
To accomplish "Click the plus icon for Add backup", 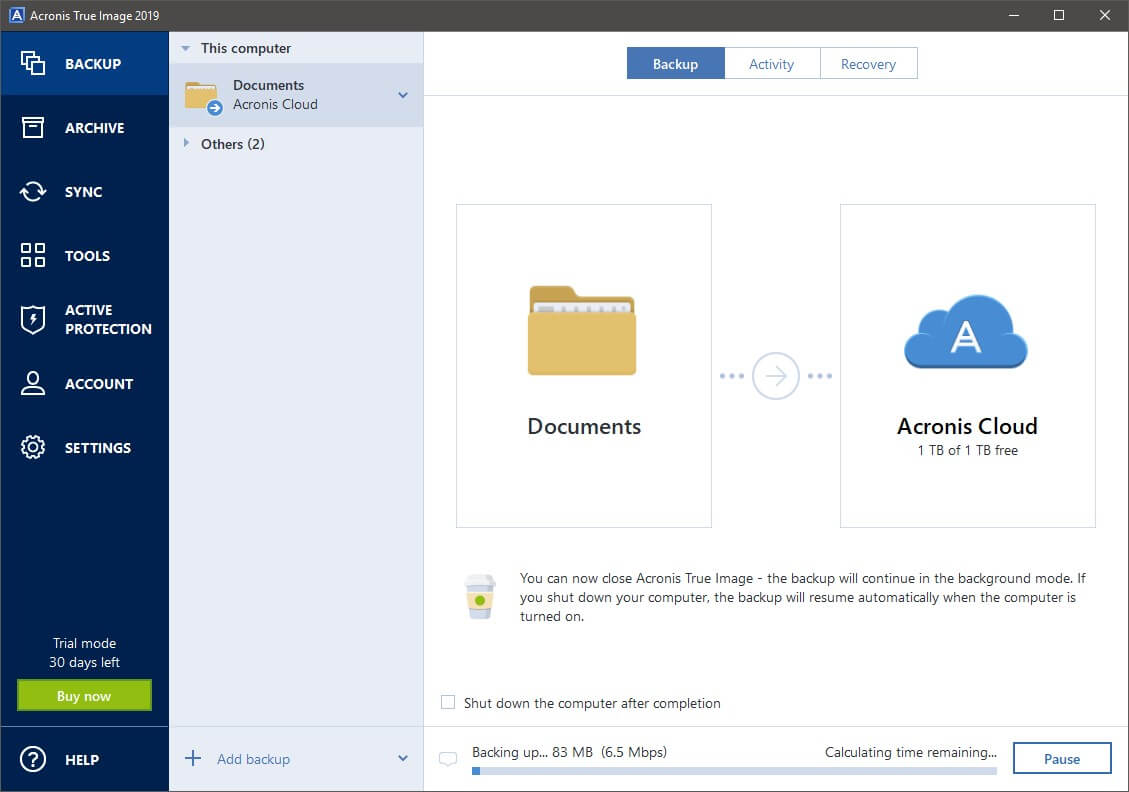I will [x=193, y=758].
